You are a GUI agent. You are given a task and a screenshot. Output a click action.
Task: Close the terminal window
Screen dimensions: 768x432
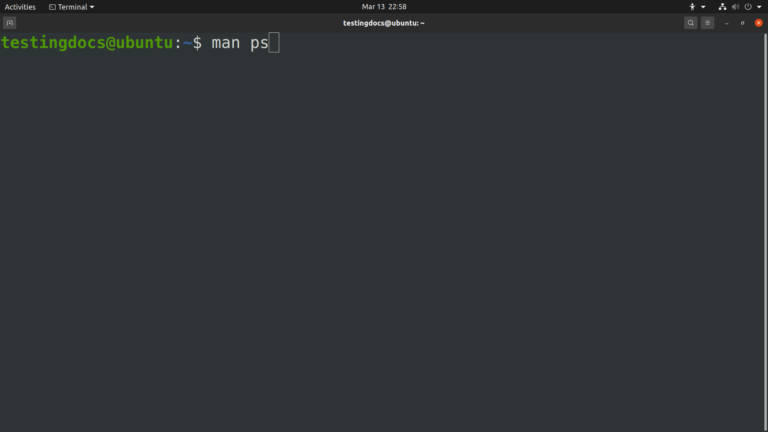point(758,22)
